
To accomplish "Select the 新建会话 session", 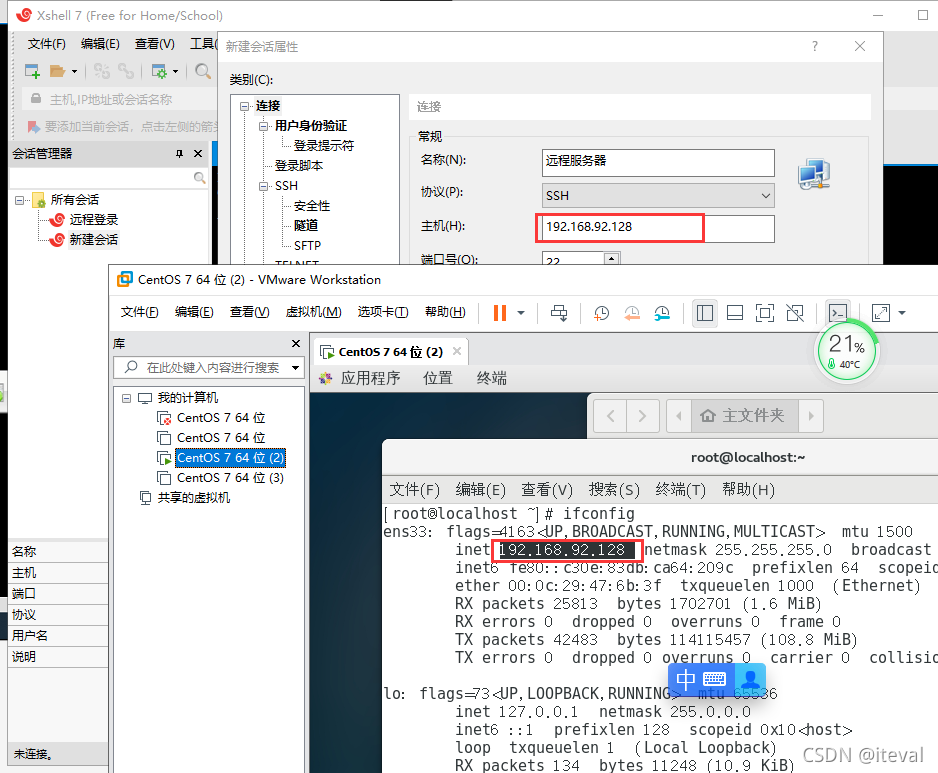I will tap(93, 240).
